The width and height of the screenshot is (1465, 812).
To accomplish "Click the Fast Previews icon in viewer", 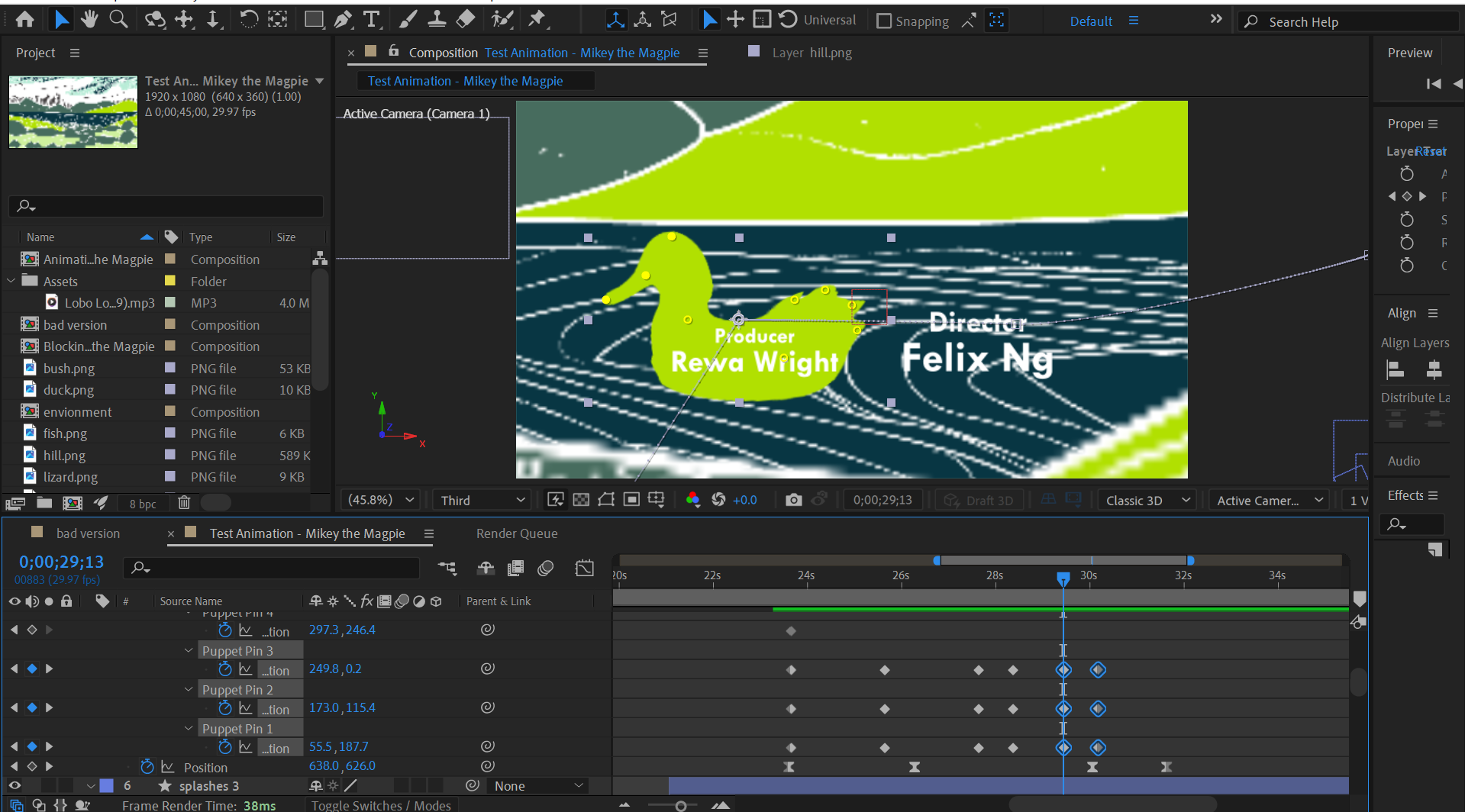I will tap(556, 500).
